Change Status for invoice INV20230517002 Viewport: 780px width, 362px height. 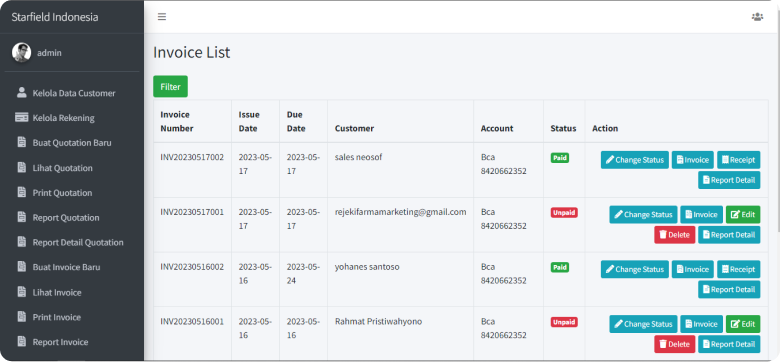[x=635, y=160]
